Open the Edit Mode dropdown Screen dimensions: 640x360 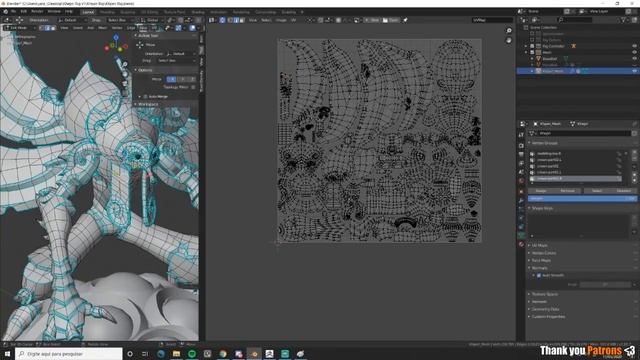point(20,28)
